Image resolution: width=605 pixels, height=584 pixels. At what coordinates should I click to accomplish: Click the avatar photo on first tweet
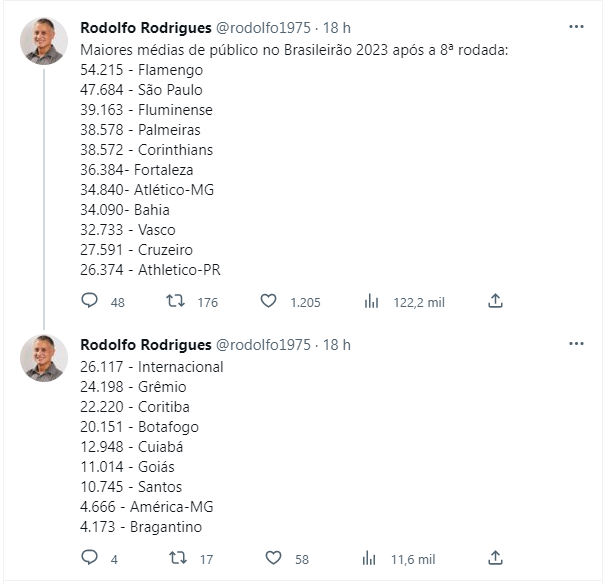[x=44, y=41]
